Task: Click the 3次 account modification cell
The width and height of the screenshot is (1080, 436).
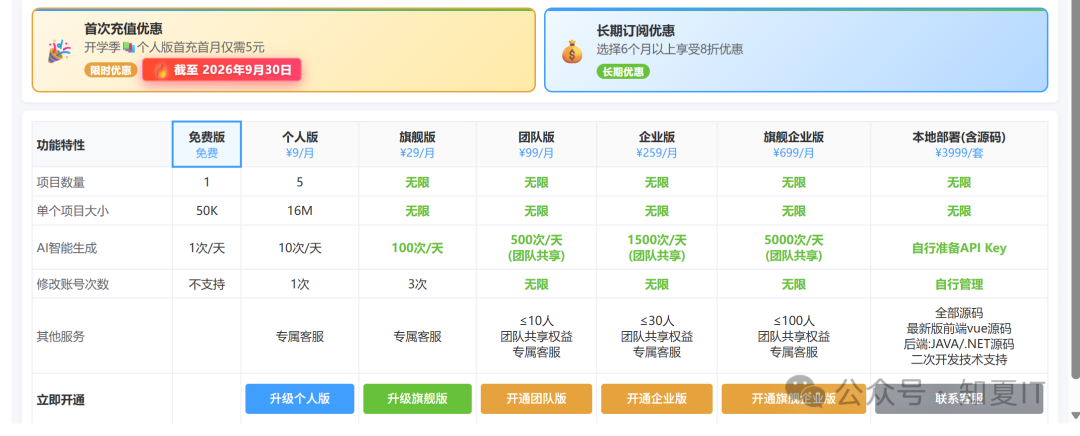Action: coord(417,284)
